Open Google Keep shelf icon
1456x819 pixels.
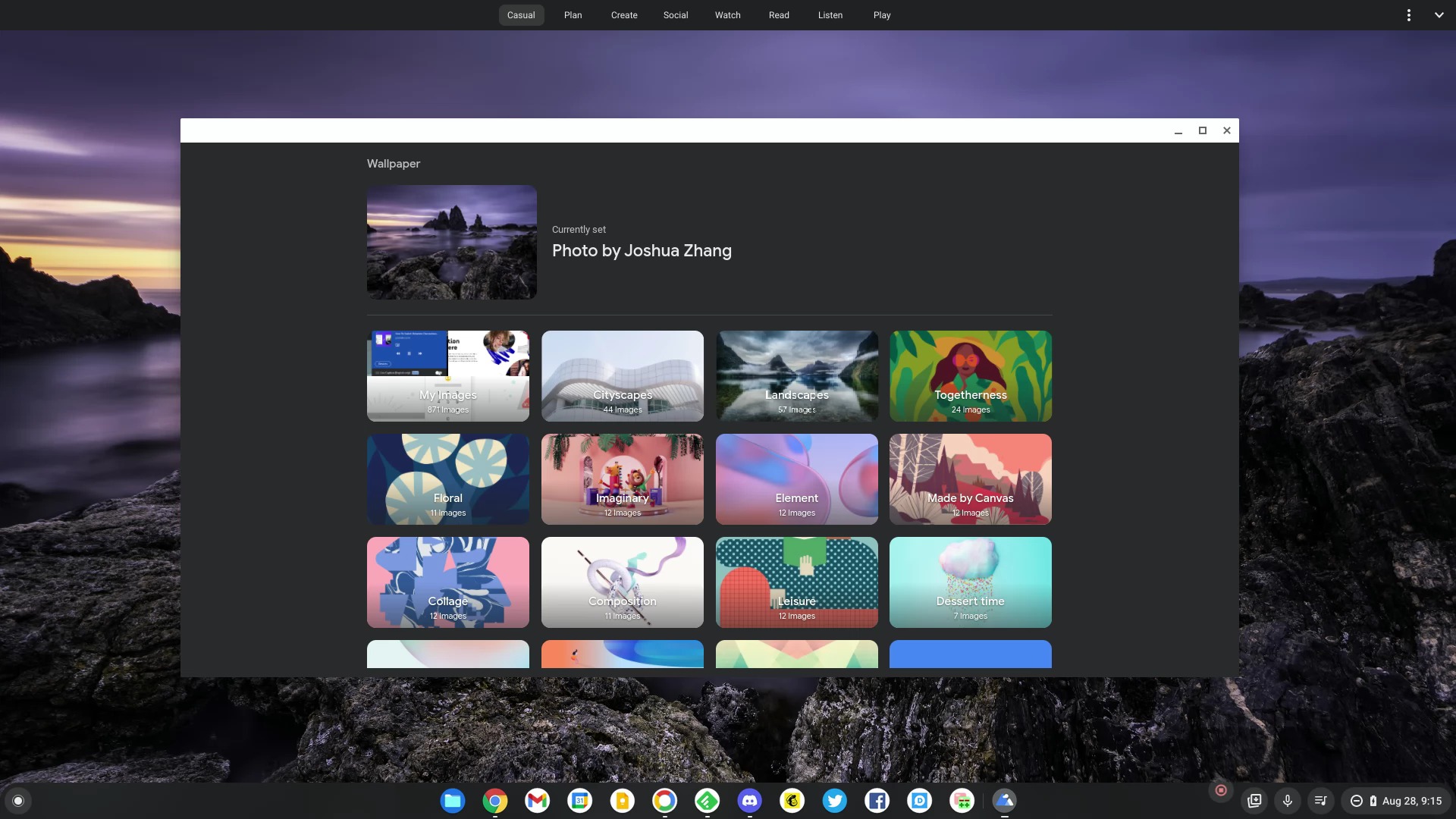(622, 801)
